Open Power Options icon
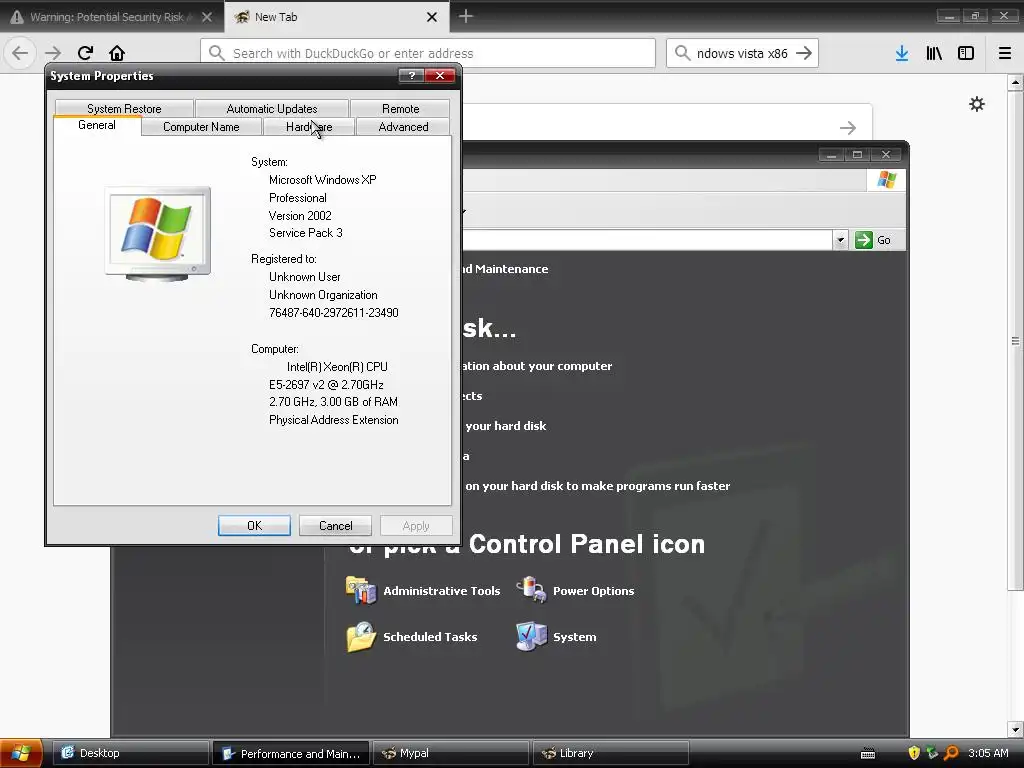1024x768 pixels. (532, 590)
